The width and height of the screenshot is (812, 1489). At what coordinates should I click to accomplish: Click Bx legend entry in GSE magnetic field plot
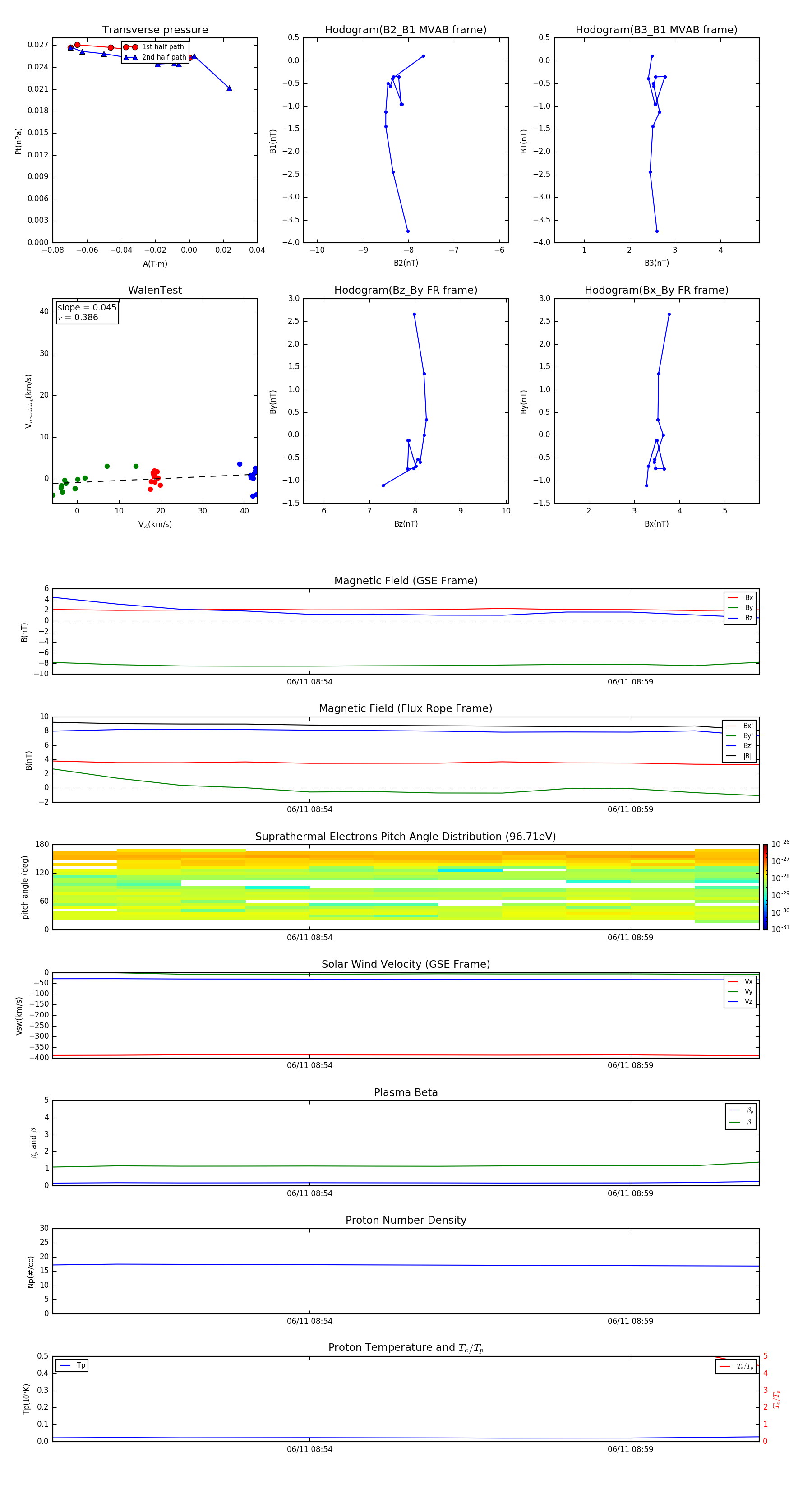pos(740,598)
